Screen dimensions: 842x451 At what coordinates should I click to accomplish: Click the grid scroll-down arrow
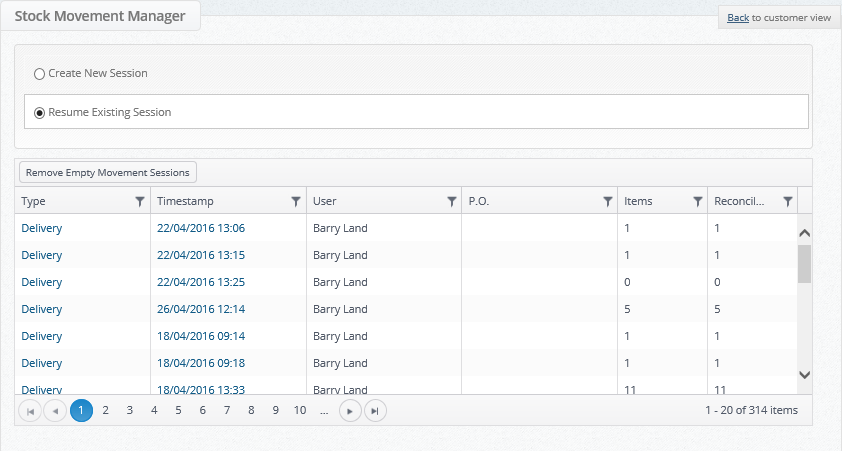(x=804, y=375)
